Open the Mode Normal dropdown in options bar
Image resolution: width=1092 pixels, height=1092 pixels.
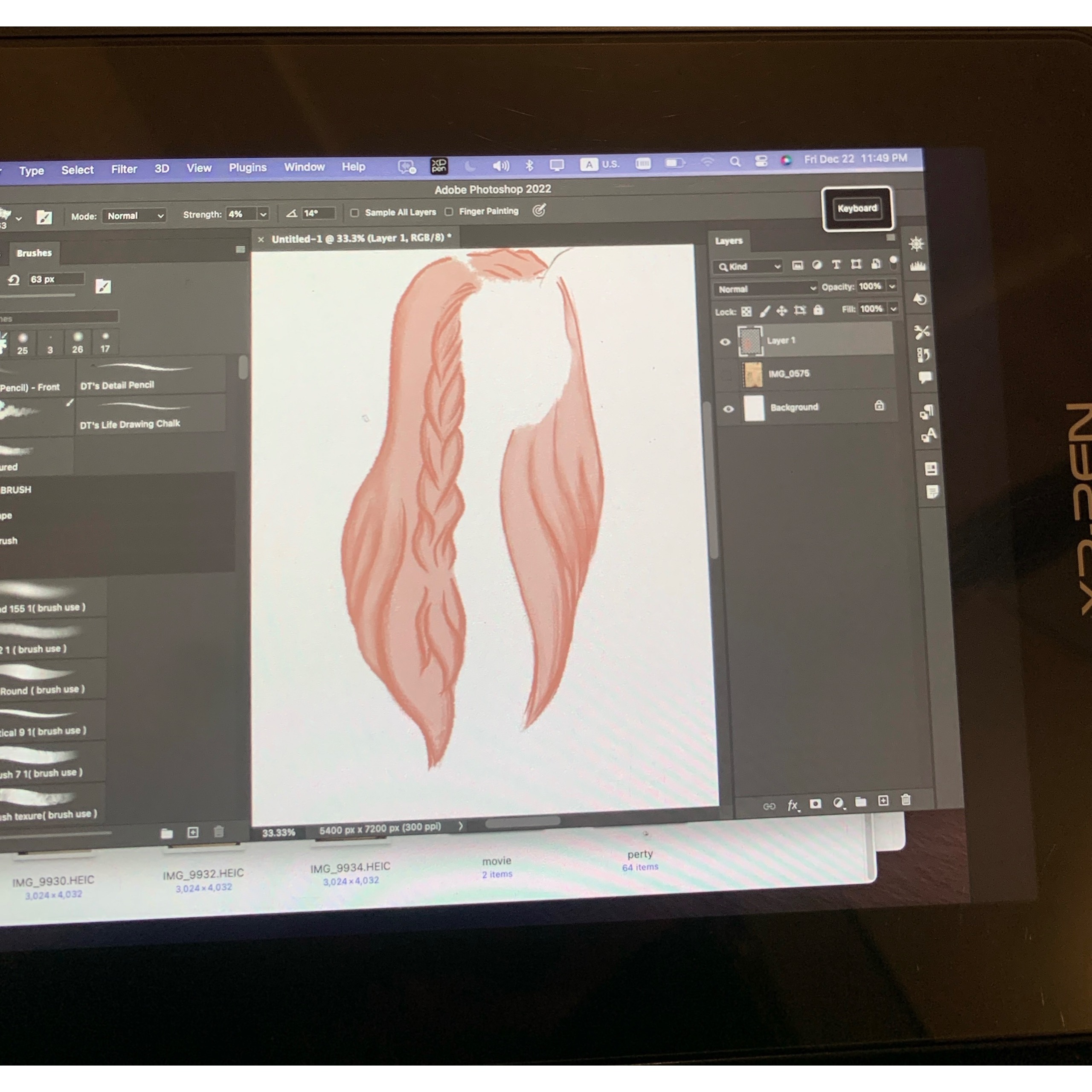pos(134,216)
